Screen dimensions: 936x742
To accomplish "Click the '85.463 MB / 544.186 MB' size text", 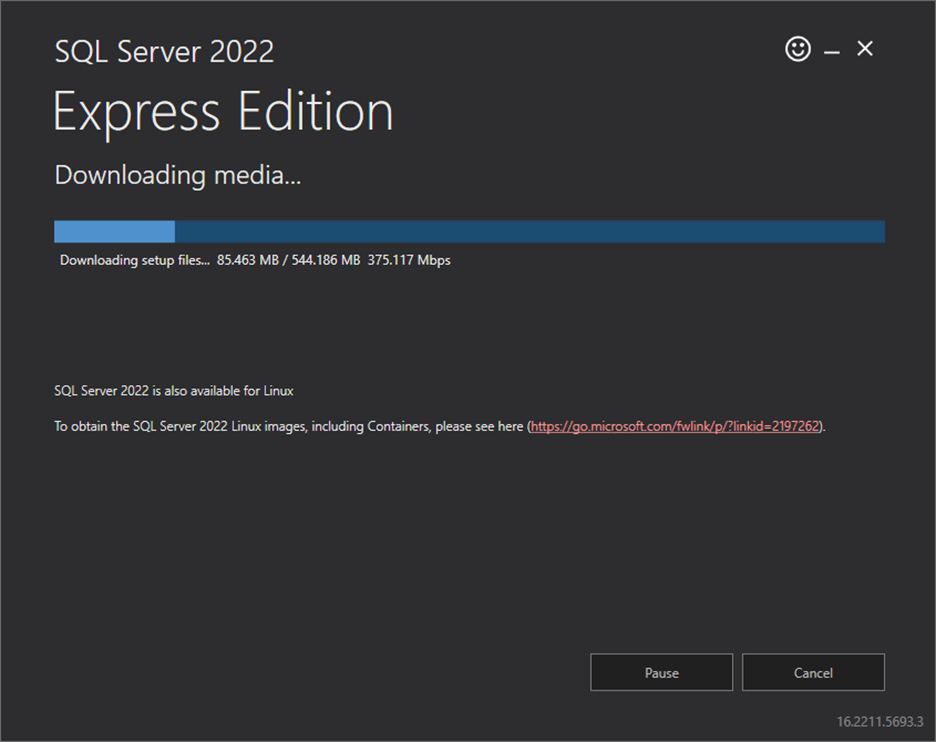I will (288, 260).
